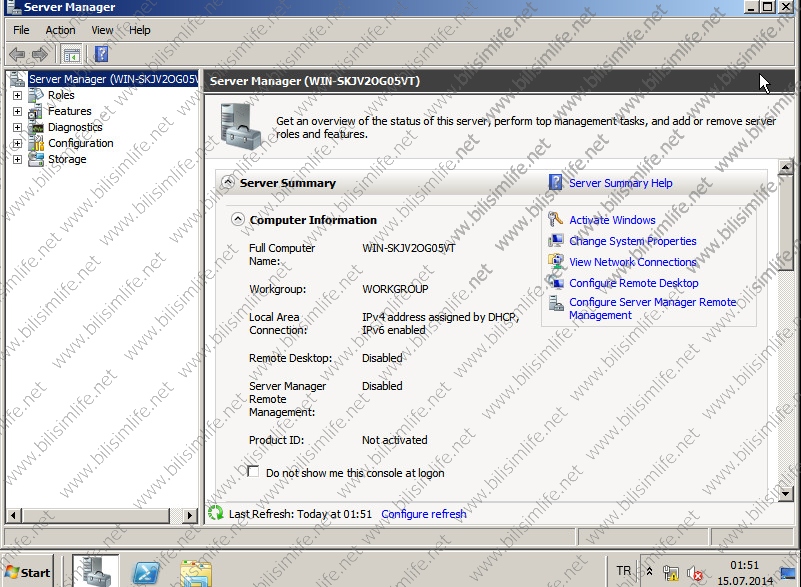The image size is (801, 587).
Task: Select the Features tree item
Action: tap(69, 111)
